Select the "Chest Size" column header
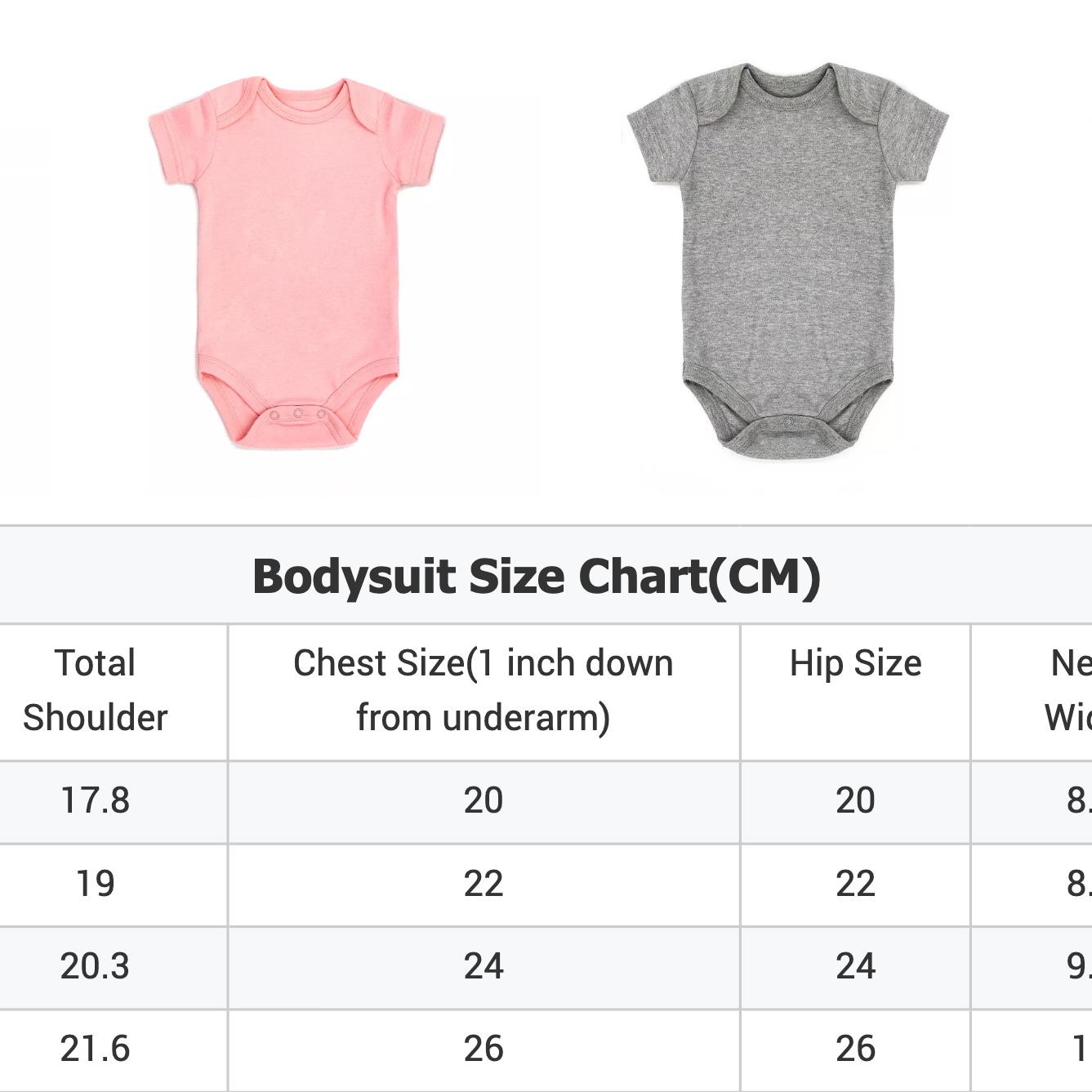1092x1092 pixels. (x=484, y=690)
